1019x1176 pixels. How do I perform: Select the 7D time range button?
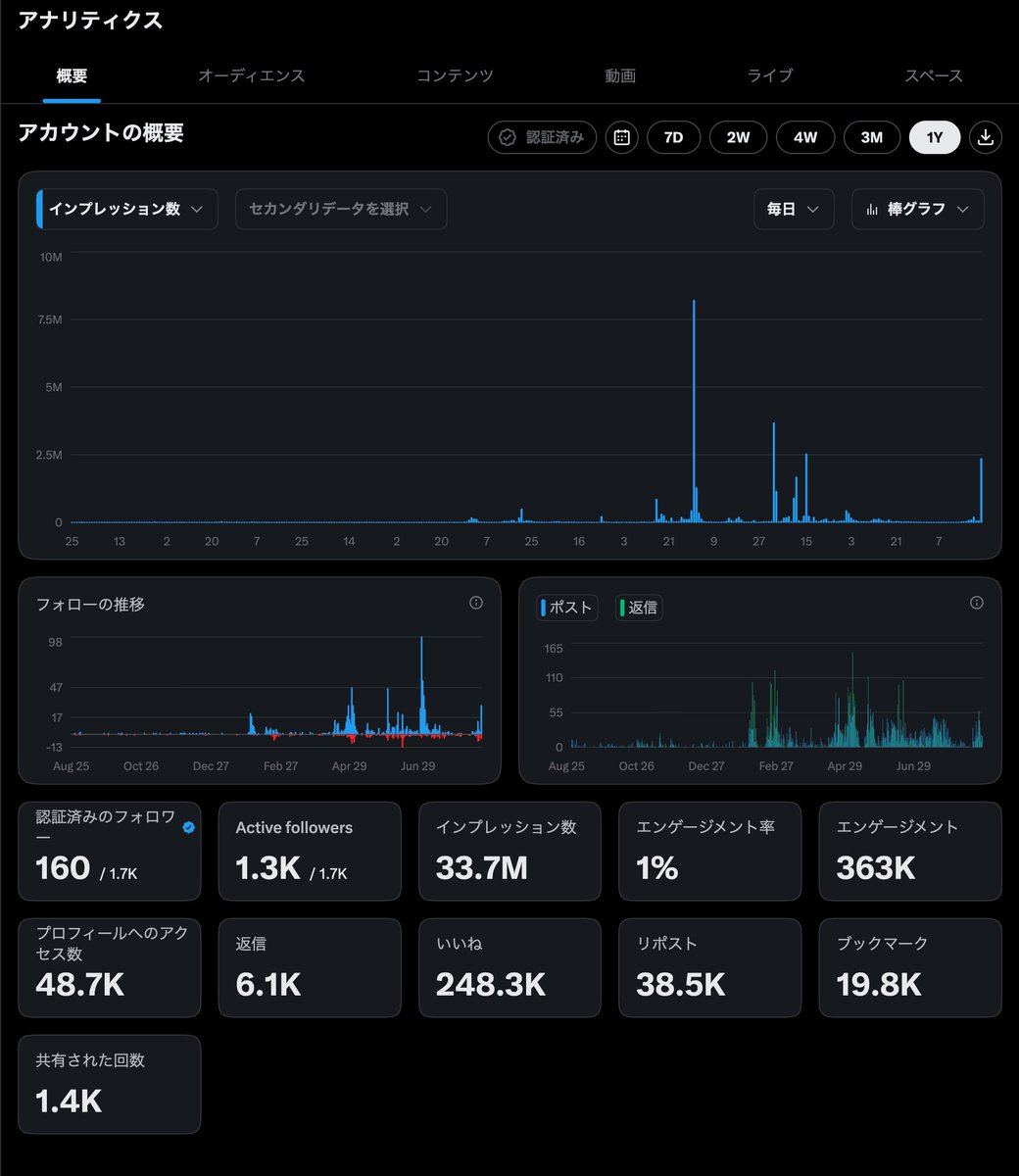tap(673, 137)
